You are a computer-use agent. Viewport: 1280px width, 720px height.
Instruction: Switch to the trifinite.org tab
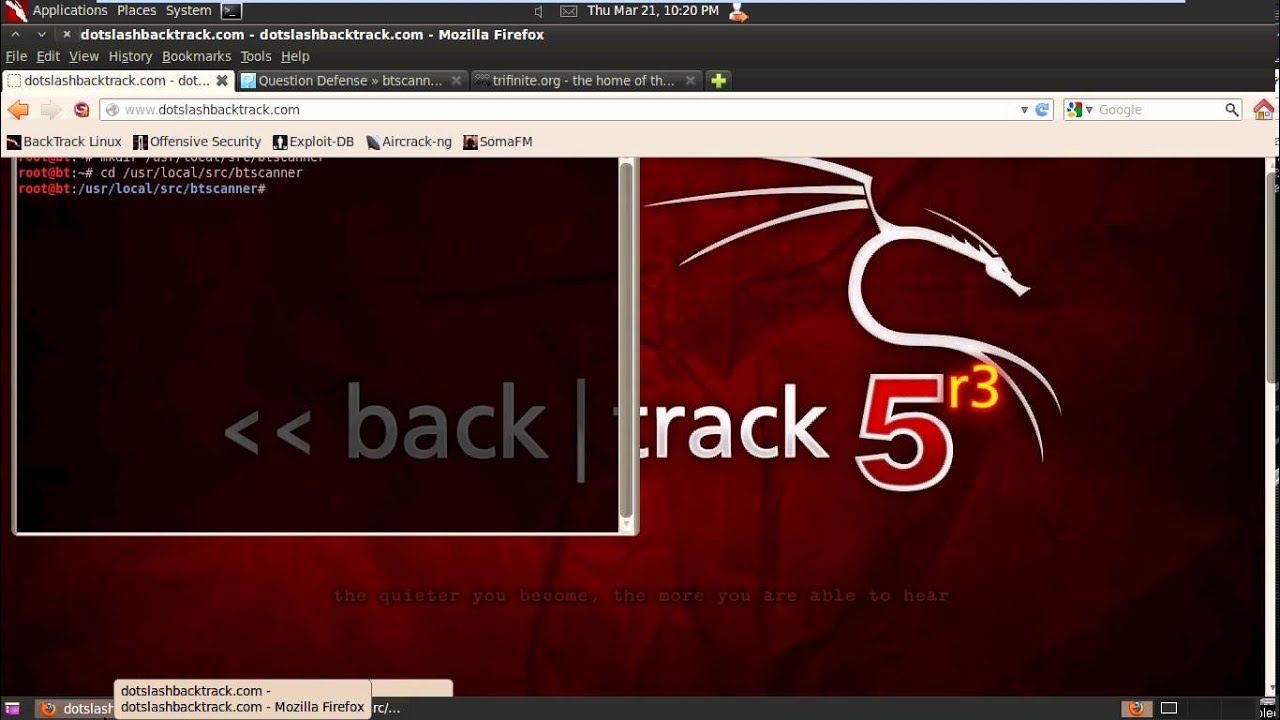click(584, 81)
